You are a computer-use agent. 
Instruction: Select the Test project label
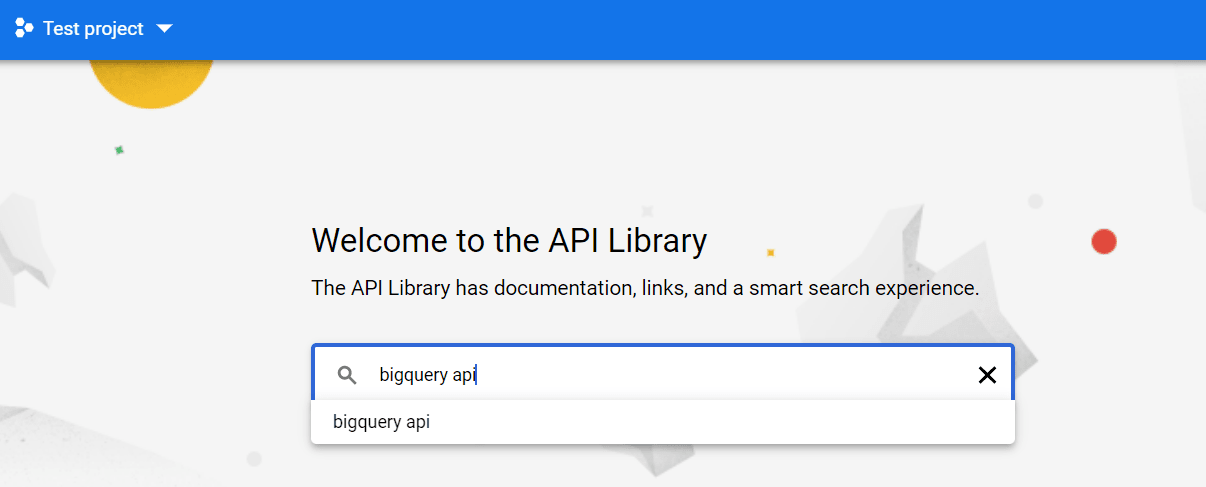point(93,29)
